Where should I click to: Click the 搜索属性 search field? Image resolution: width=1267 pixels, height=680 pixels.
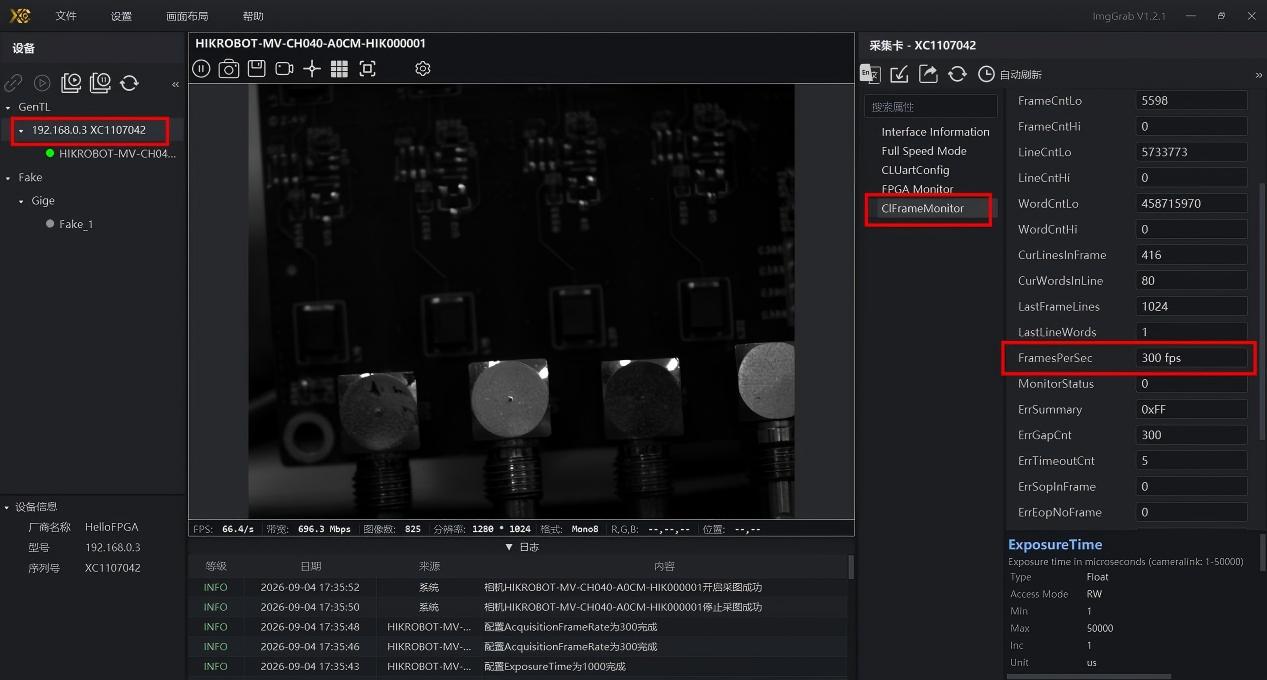click(x=931, y=106)
